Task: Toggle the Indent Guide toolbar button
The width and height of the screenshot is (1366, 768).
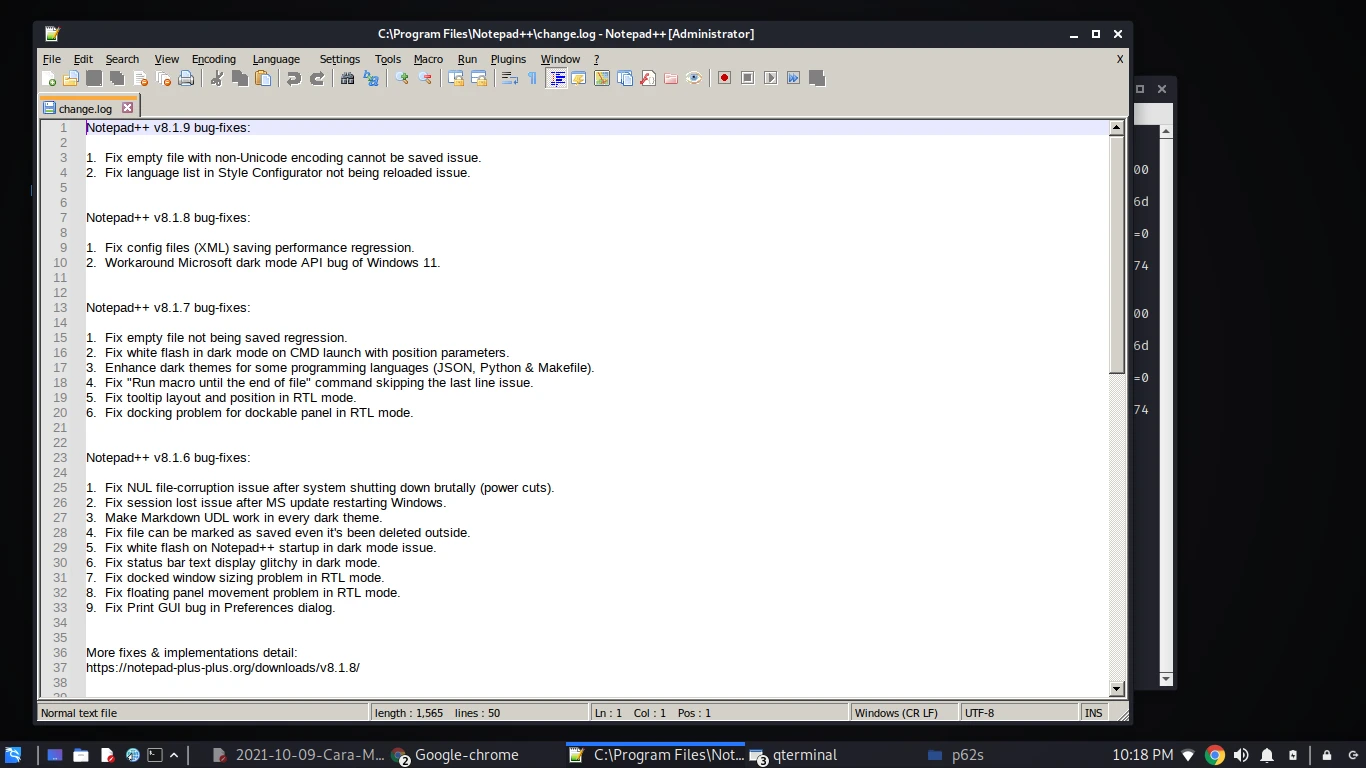Action: point(557,79)
